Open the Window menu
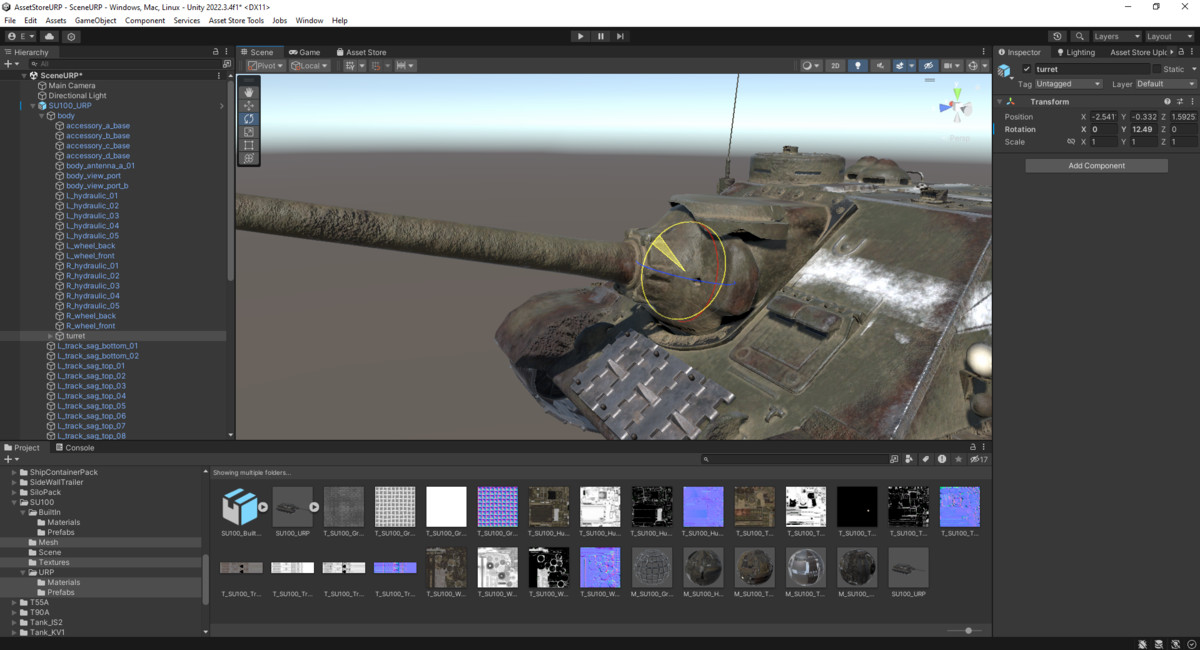 click(x=309, y=20)
